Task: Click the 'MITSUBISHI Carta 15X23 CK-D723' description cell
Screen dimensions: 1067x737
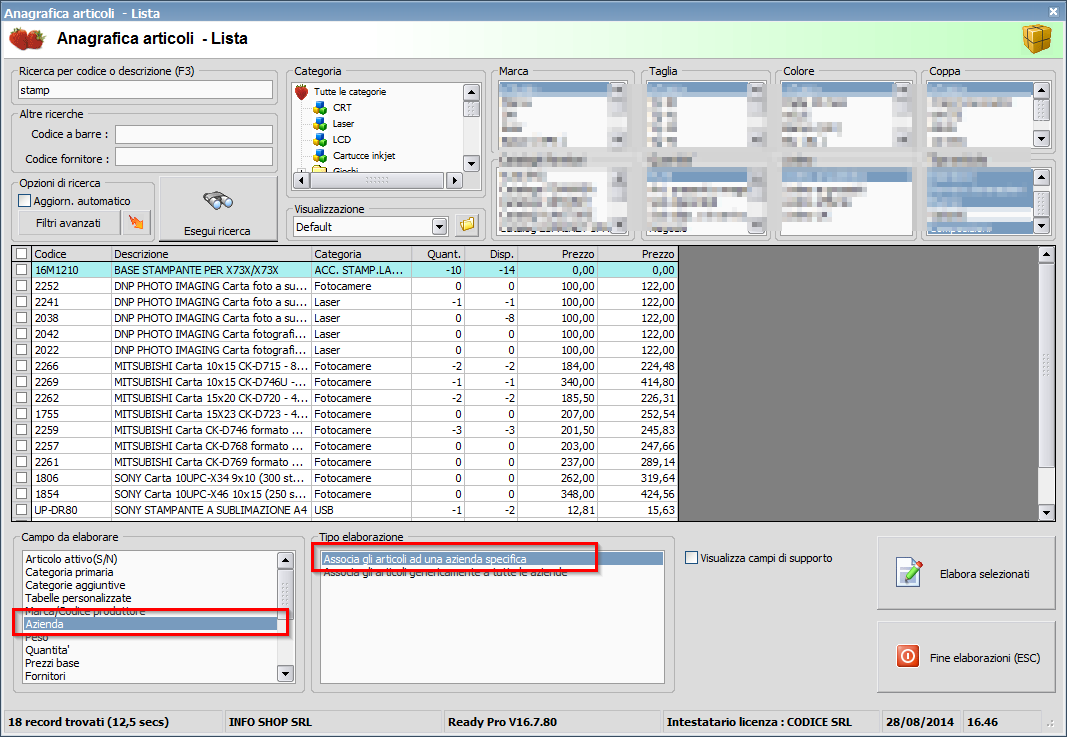Action: click(x=211, y=414)
